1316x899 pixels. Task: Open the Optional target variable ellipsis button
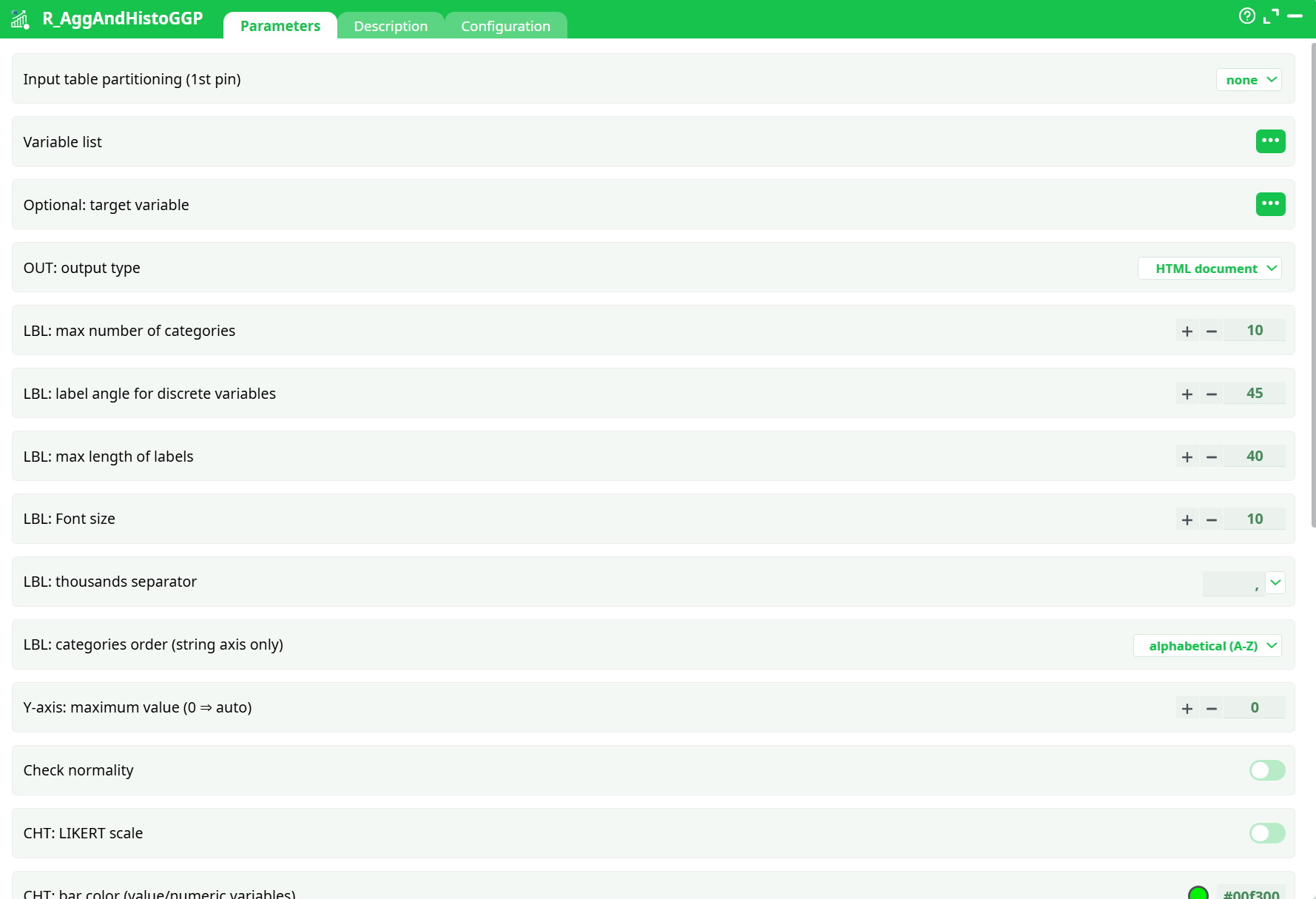click(1270, 204)
